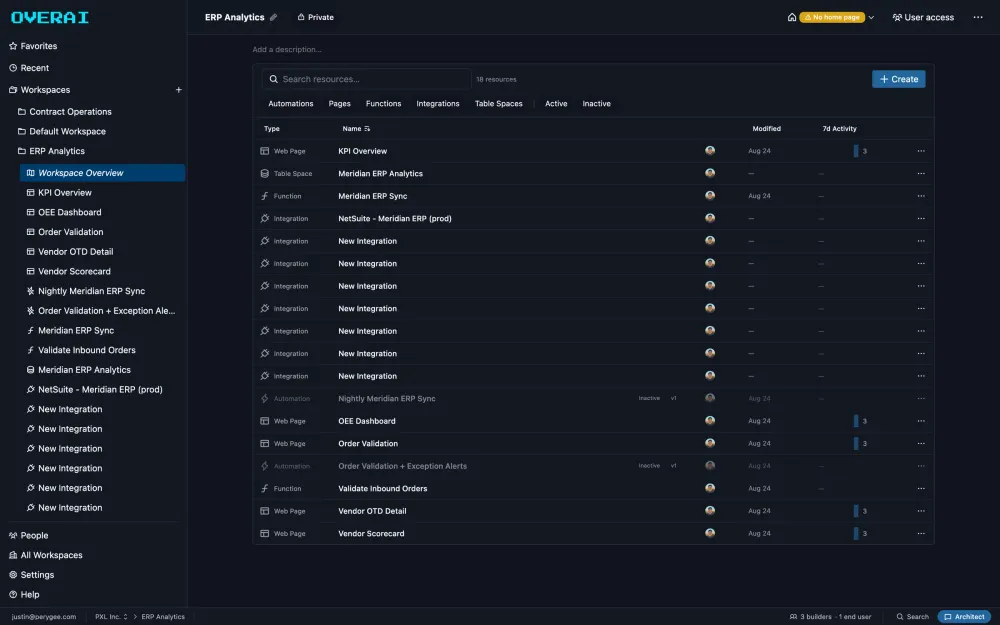
Task: Collapse the ERP Analytics workspace folder
Action: [x=51, y=151]
